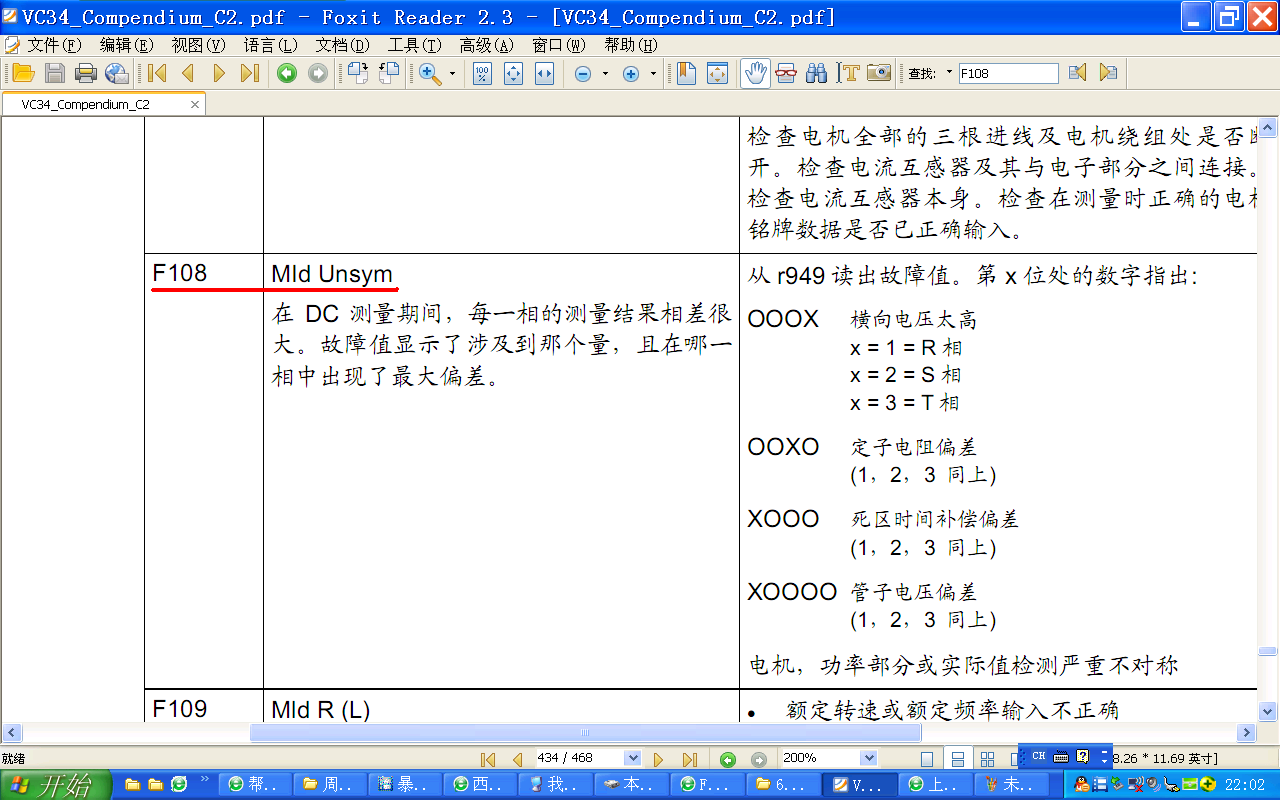Go to next page via top toolbar

point(219,73)
